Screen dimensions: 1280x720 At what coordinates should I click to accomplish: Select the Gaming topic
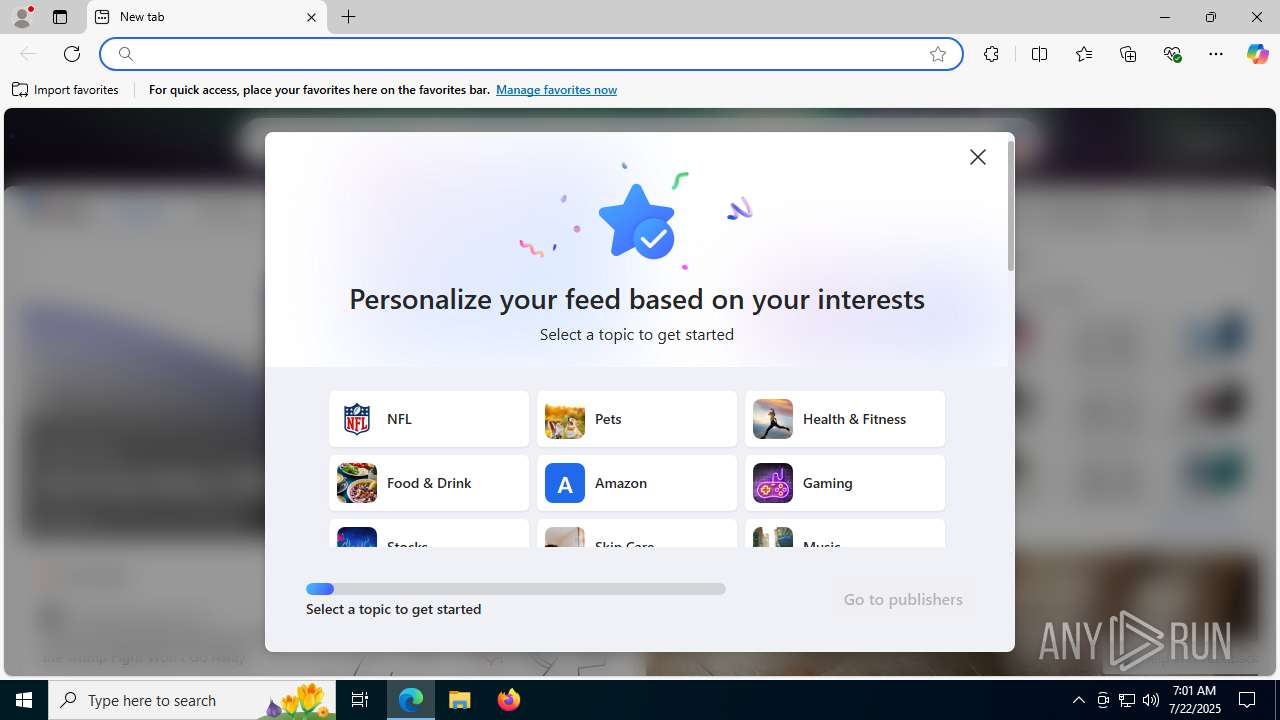coord(845,483)
